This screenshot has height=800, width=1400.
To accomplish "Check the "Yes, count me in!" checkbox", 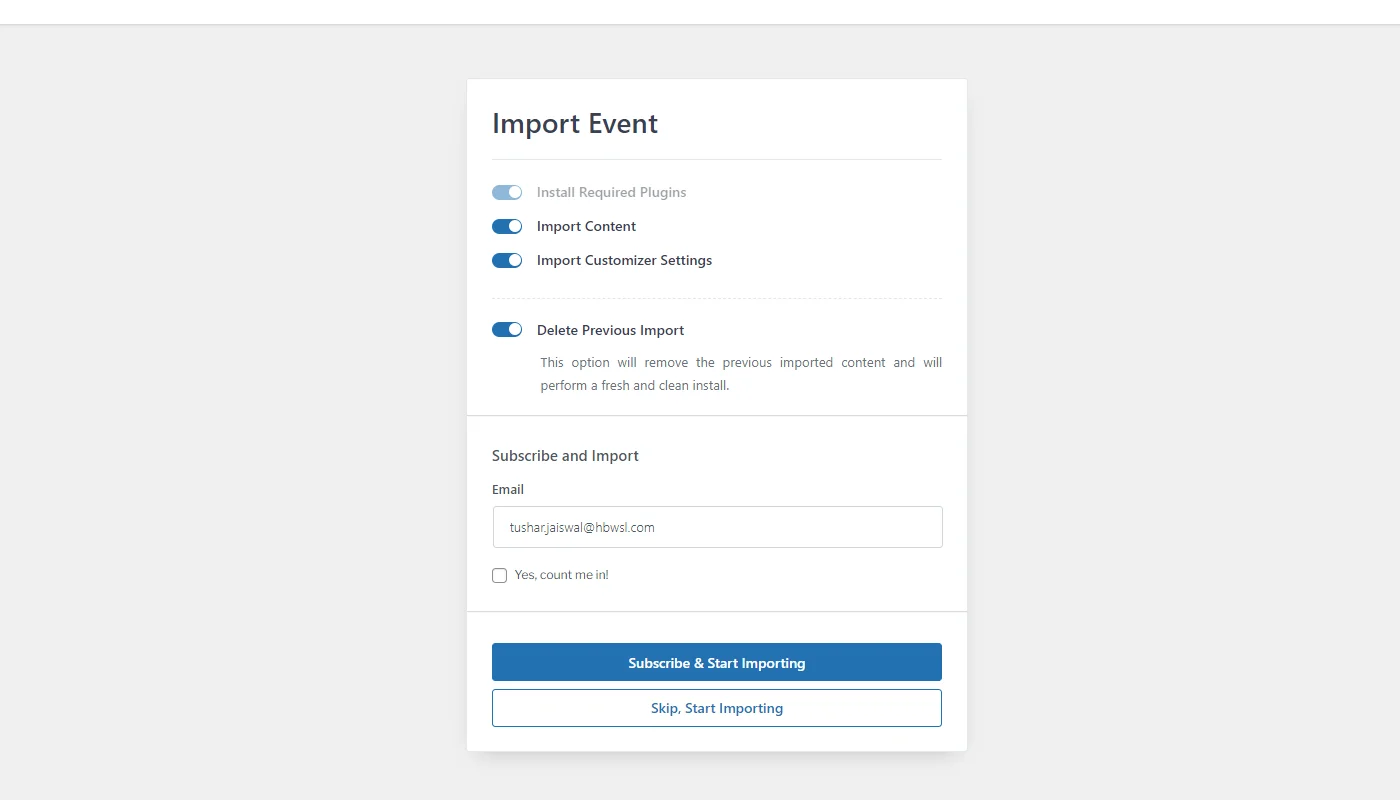I will [500, 575].
